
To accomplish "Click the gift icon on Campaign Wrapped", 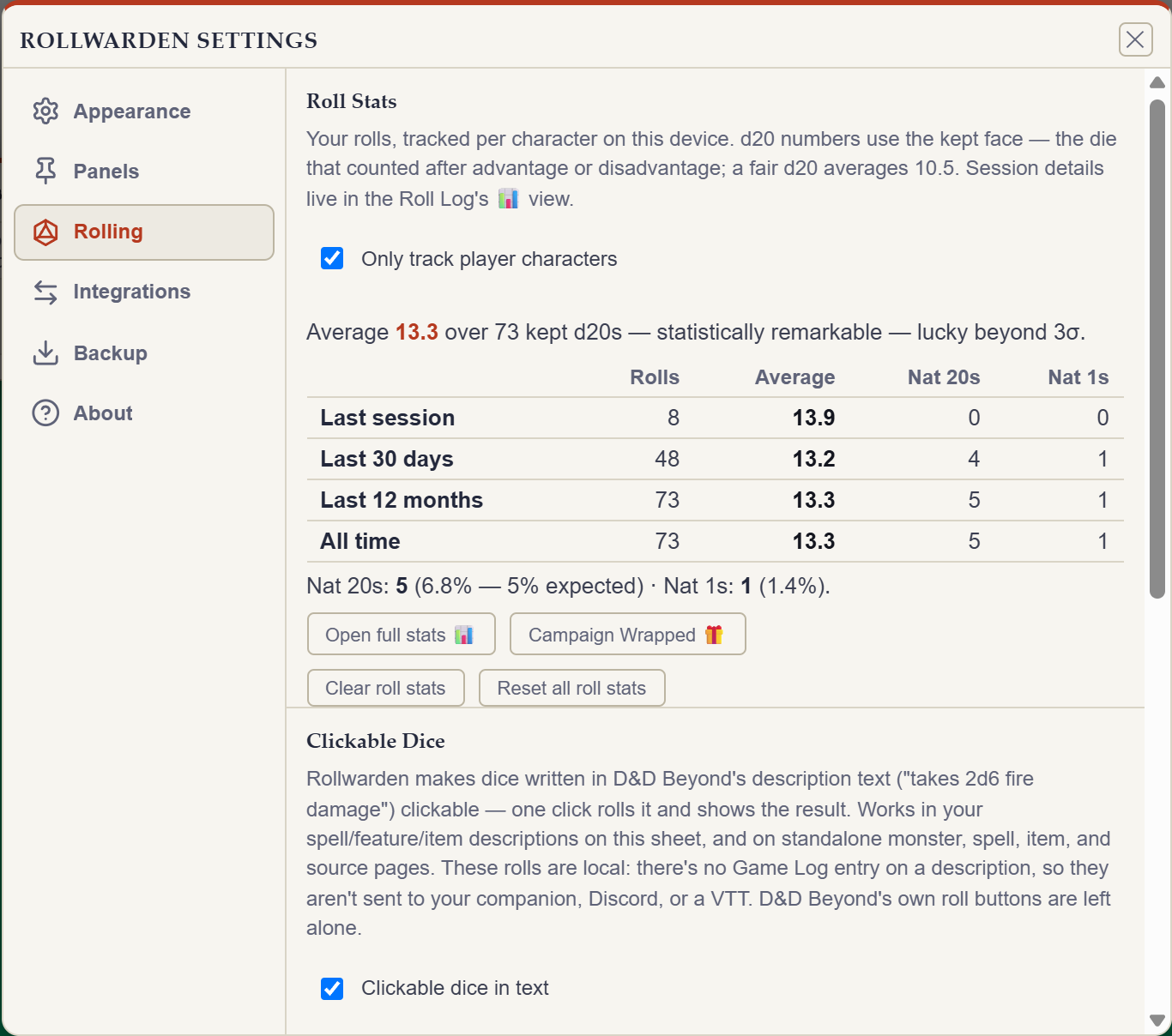I will pyautogui.click(x=714, y=635).
